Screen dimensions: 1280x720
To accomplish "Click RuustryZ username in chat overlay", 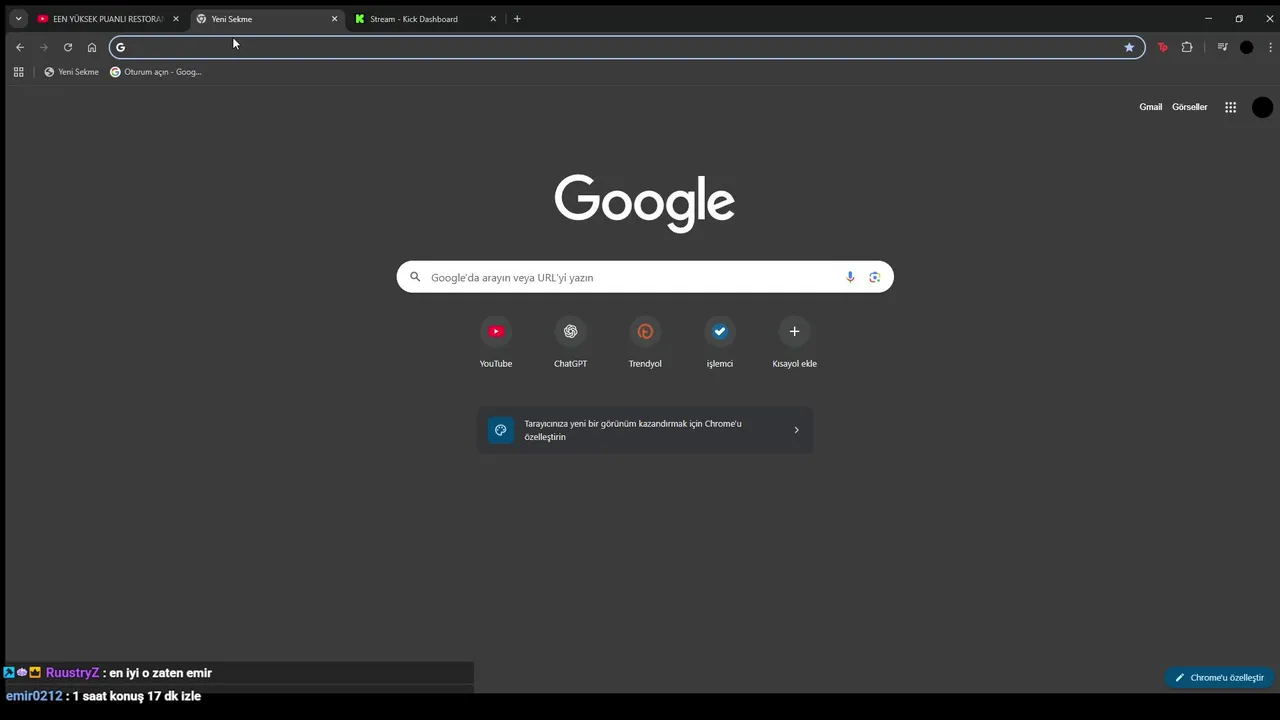I will click(x=73, y=673).
